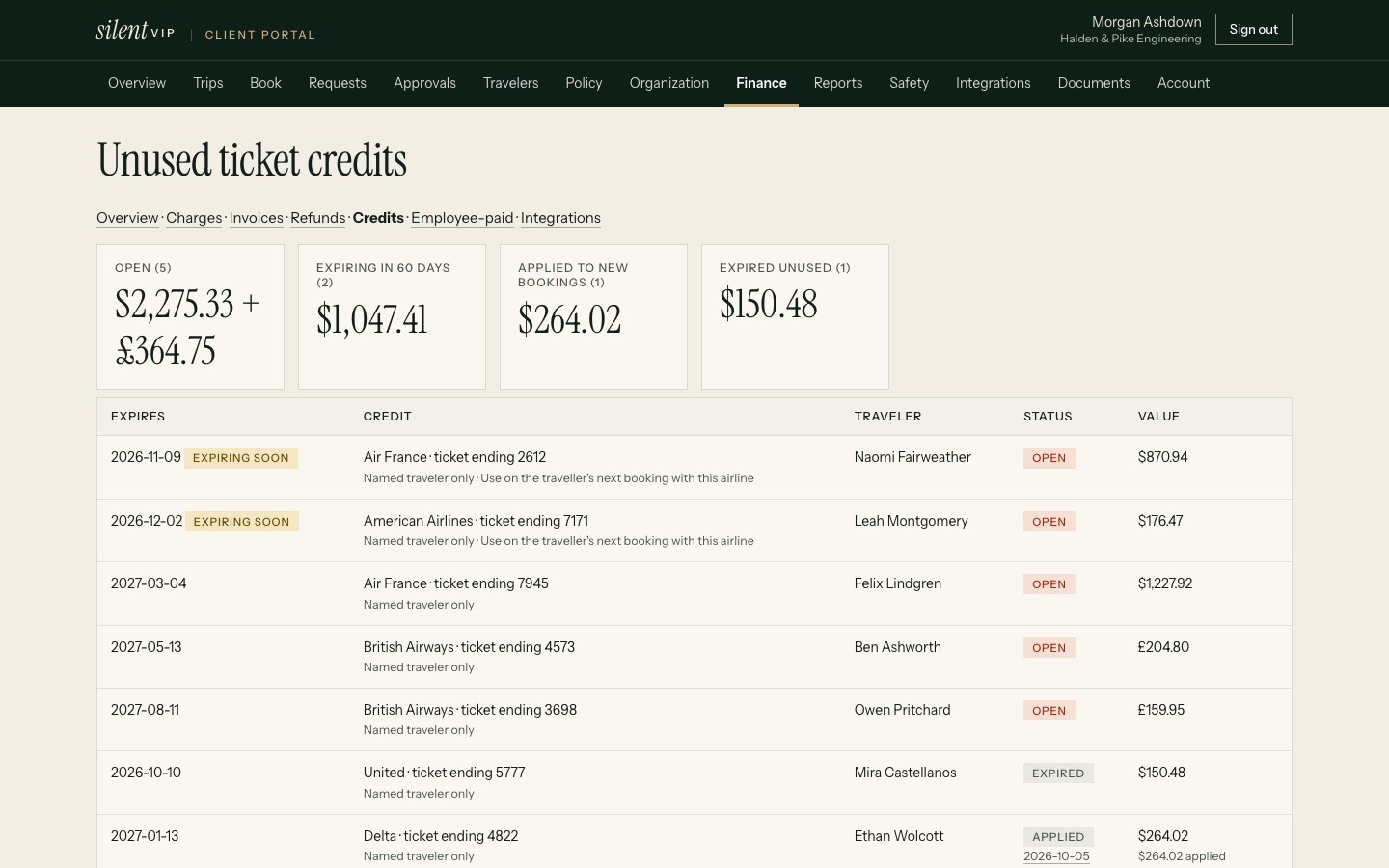This screenshot has width=1389, height=868.
Task: Open the finance Integrations sub-link
Action: pyautogui.click(x=560, y=218)
